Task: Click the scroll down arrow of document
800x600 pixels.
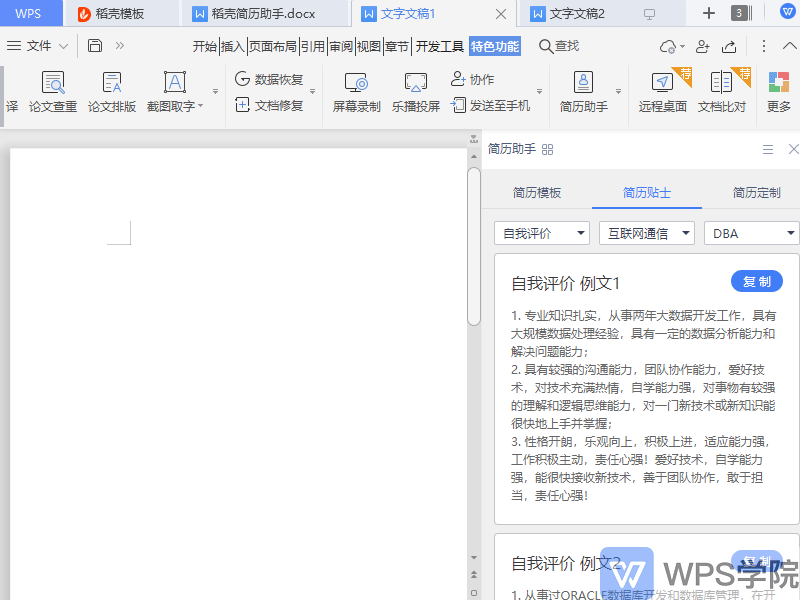Action: (x=474, y=558)
